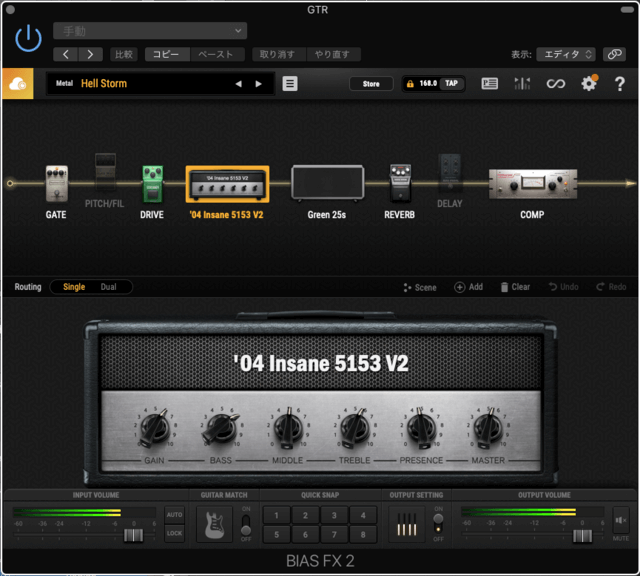Click the amp TREBLE knob

click(x=355, y=428)
